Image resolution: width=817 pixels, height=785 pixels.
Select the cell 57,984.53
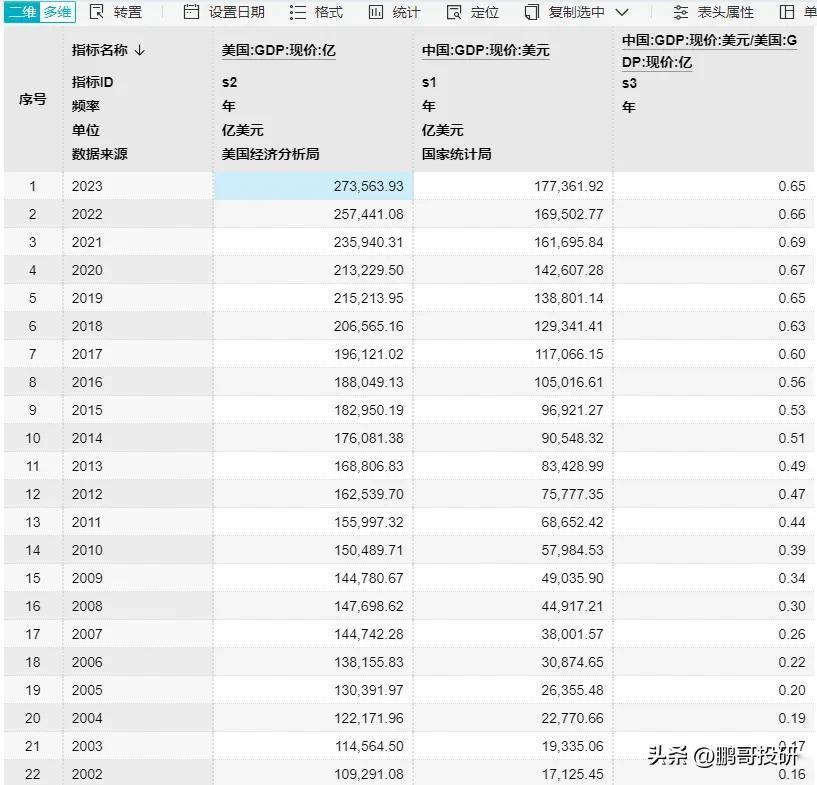(513, 550)
